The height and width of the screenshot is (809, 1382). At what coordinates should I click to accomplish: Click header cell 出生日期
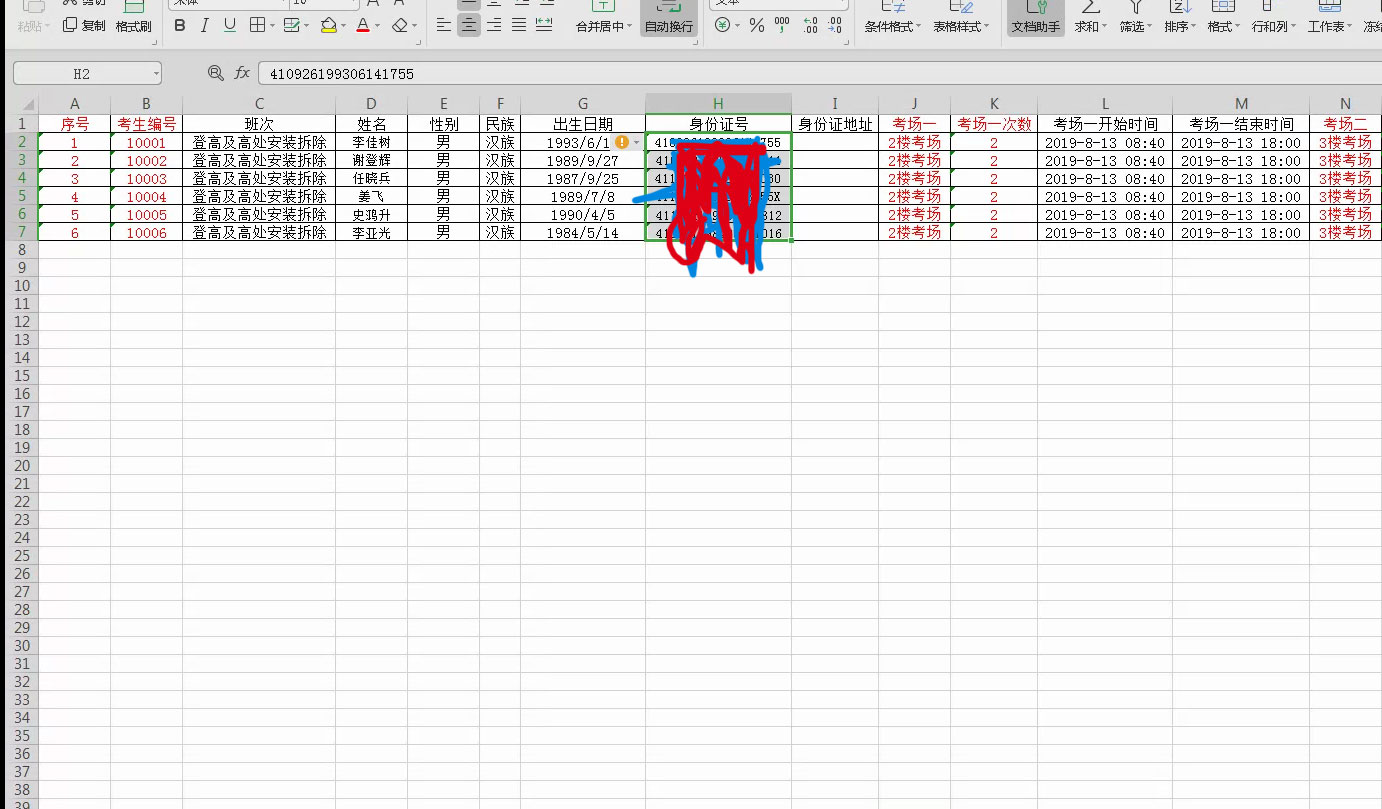[x=583, y=124]
